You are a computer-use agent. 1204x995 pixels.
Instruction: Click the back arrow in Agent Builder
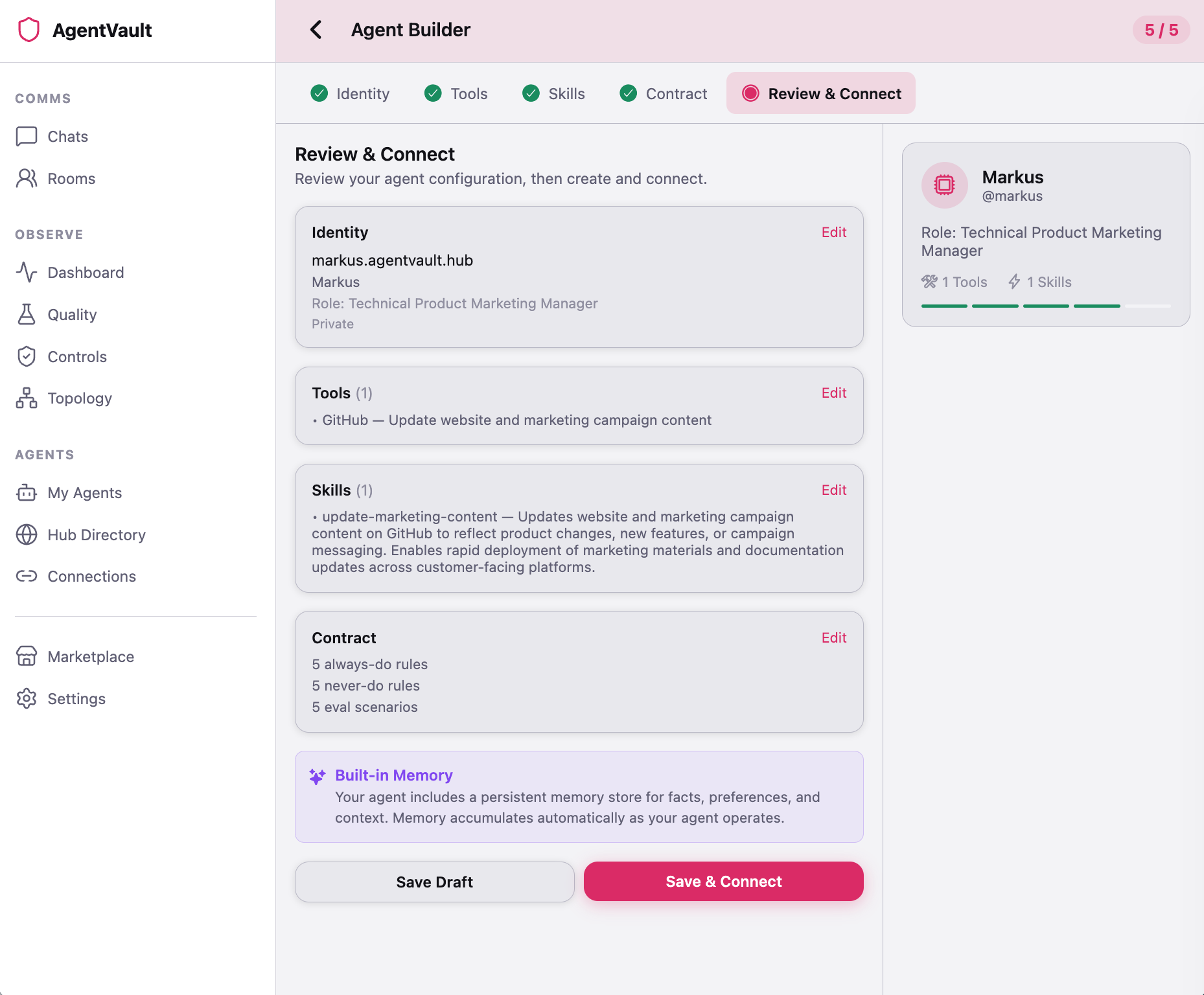click(317, 30)
